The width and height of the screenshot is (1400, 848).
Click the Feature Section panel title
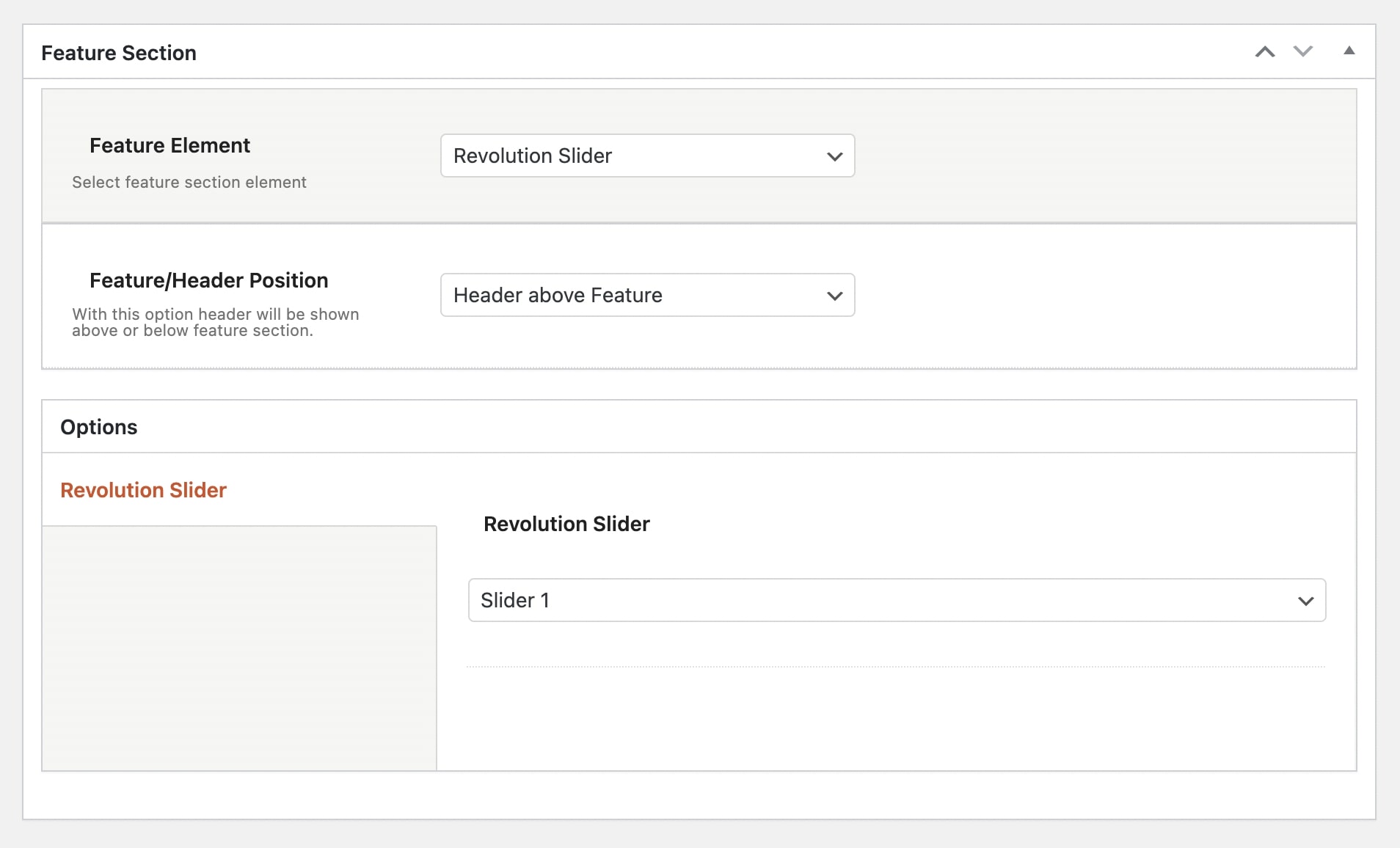[x=119, y=53]
